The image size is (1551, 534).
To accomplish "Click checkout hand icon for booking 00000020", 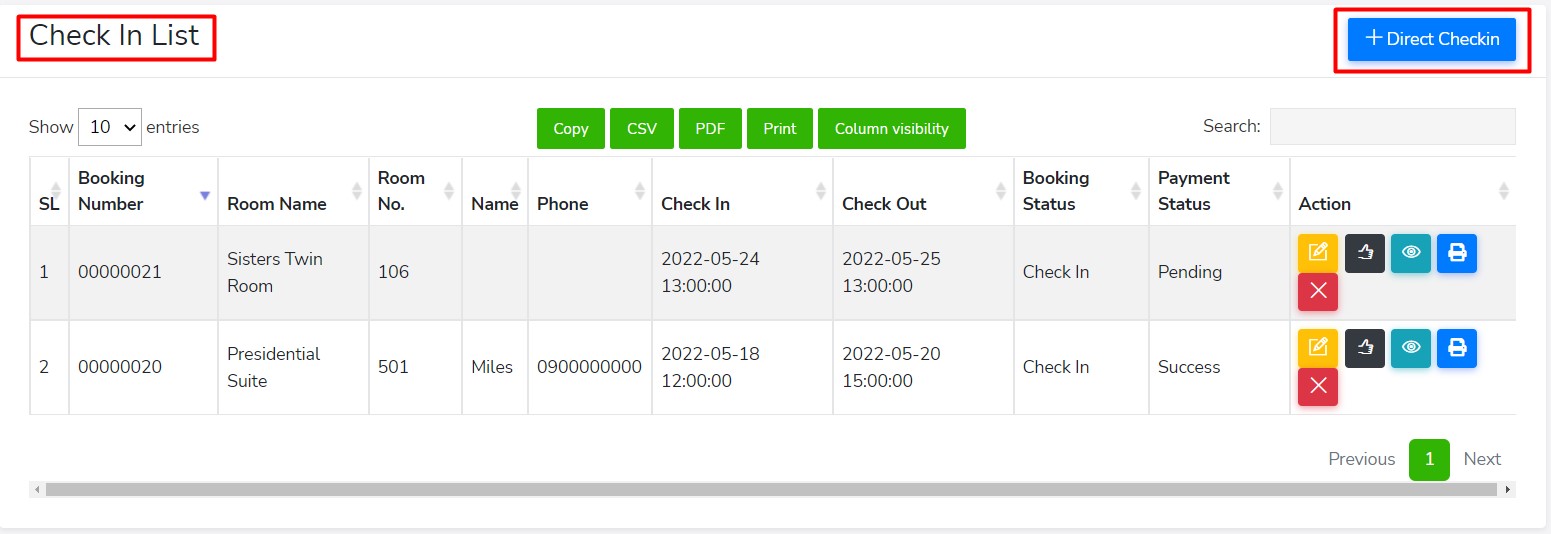I will click(x=1364, y=348).
